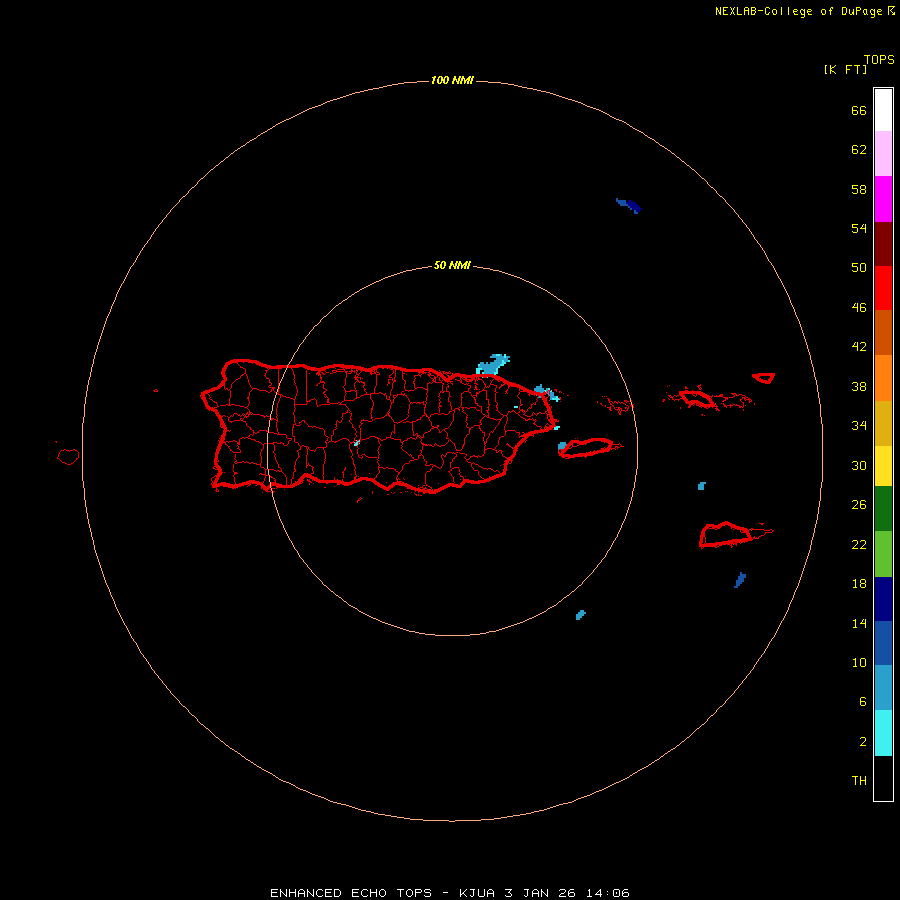Click the legend value 38
The image size is (900, 900).
[859, 386]
